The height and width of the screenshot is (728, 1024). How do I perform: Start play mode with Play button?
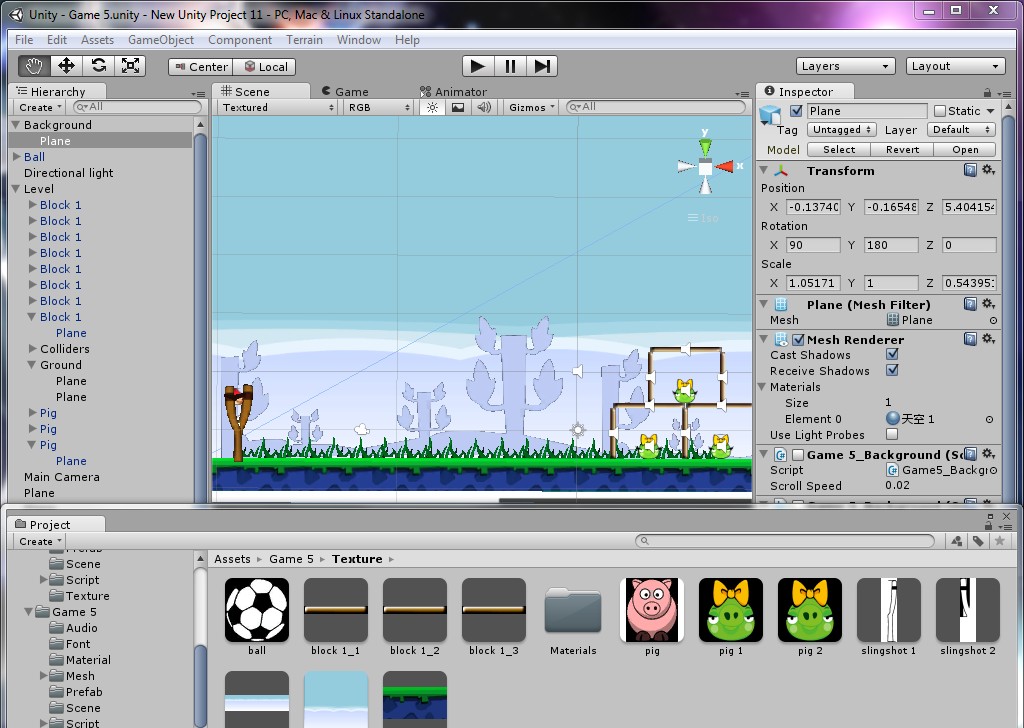tap(478, 66)
